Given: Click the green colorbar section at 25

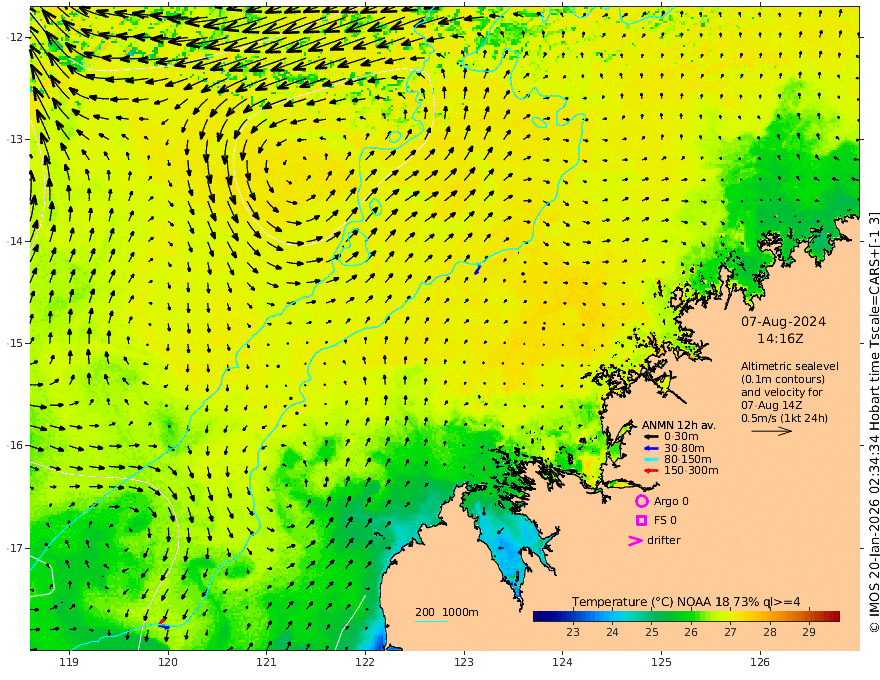Looking at the screenshot, I should [652, 617].
